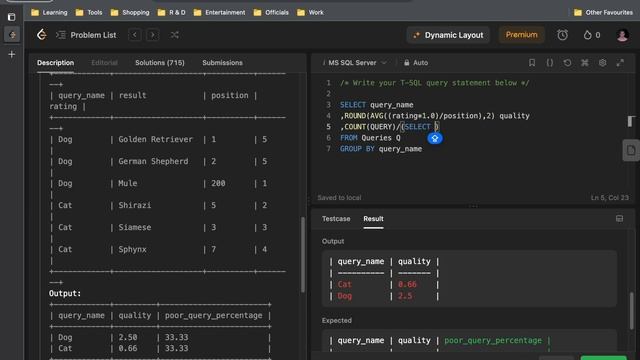This screenshot has width=640, height=360.
Task: Click the SELECT query_name line in editor
Action: point(377,105)
